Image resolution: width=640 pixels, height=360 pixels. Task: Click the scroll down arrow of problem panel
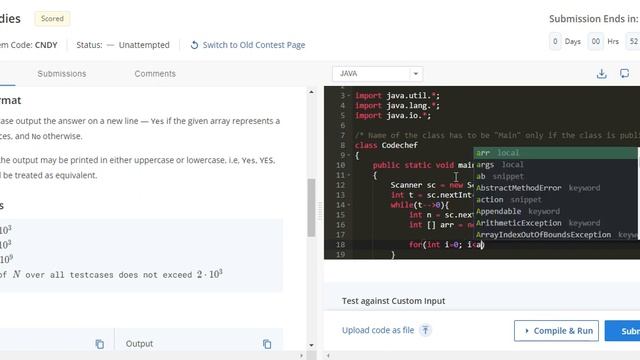[311, 345]
